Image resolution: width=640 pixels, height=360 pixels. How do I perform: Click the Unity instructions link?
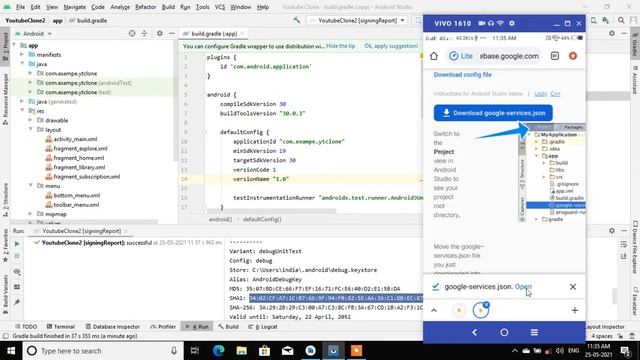pyautogui.click(x=540, y=94)
